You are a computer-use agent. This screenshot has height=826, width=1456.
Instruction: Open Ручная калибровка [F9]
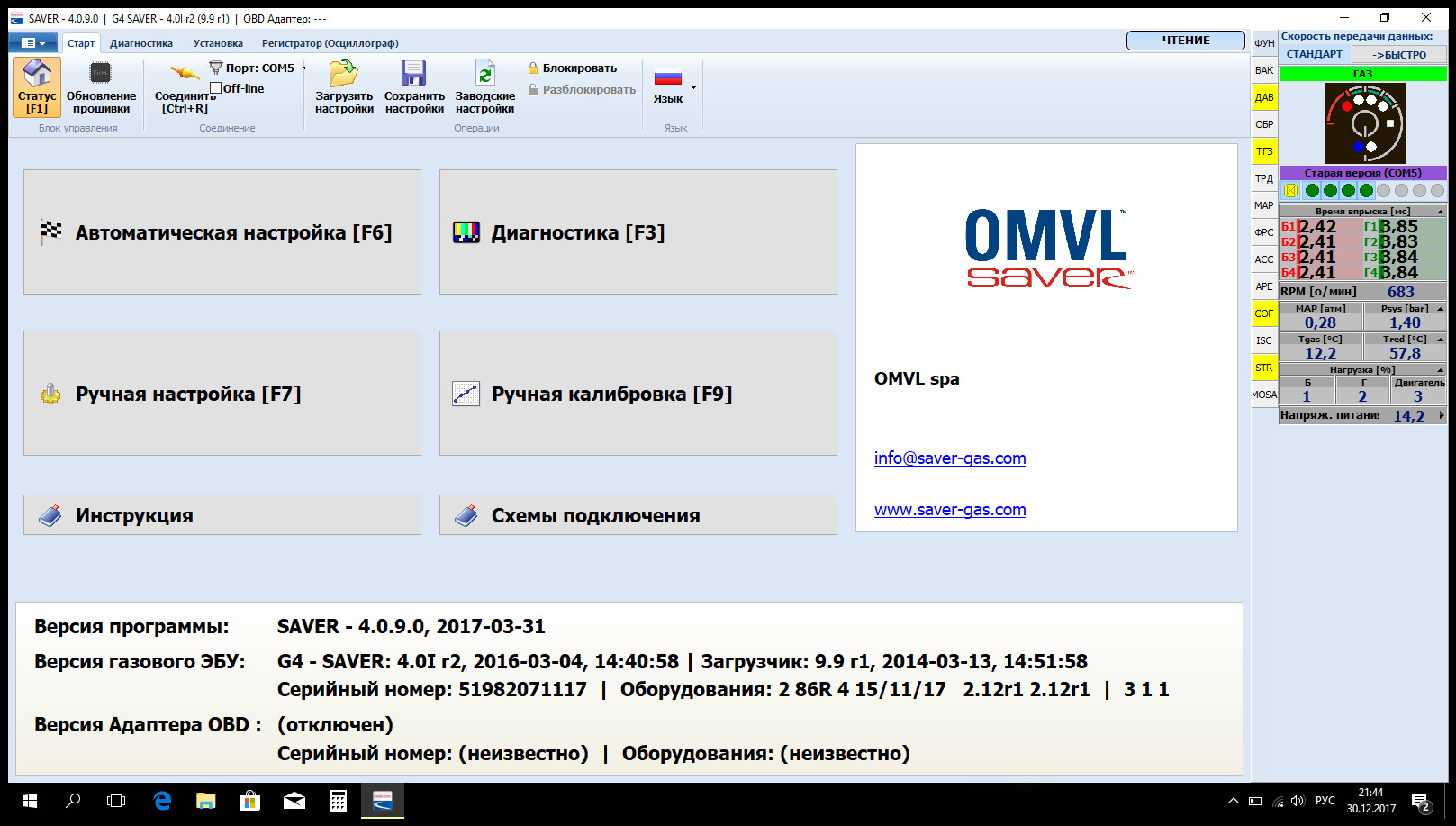[x=638, y=394]
